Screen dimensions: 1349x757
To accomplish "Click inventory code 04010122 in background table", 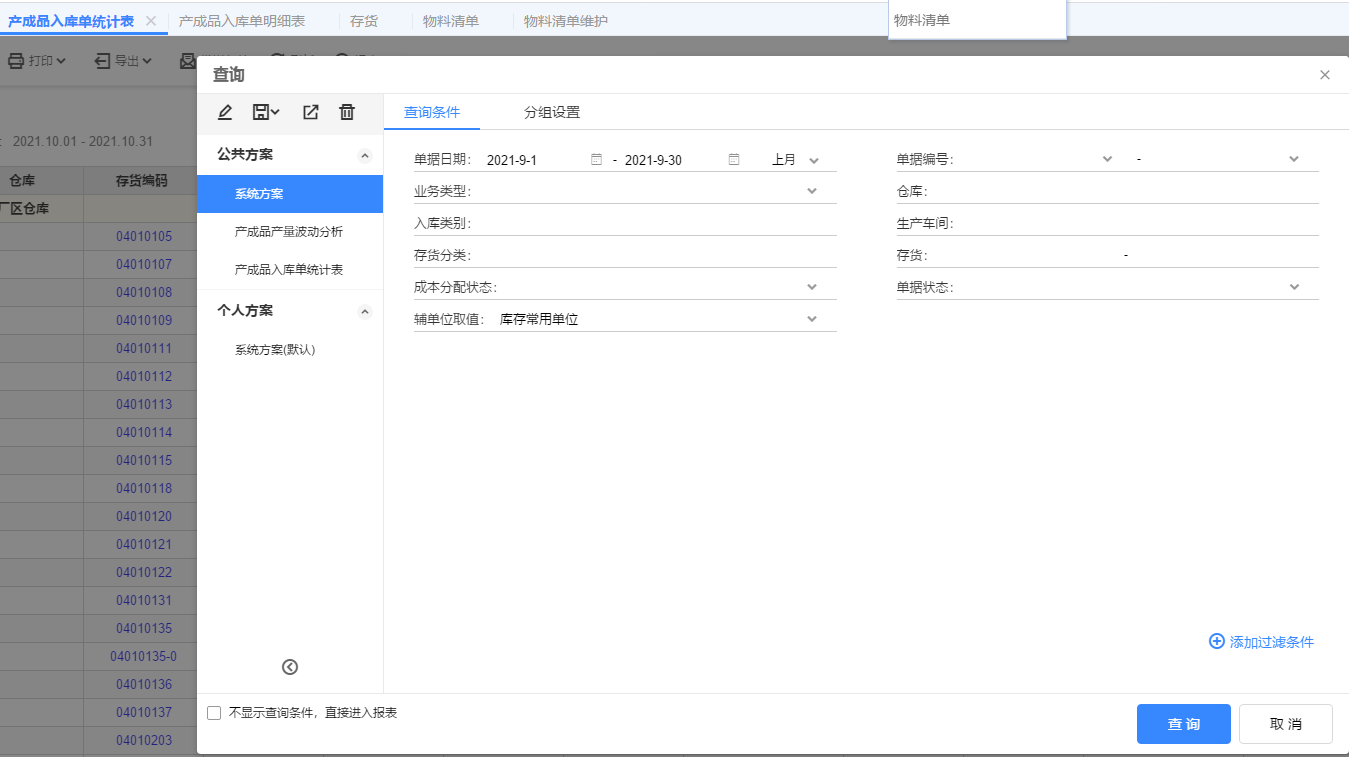I will pyautogui.click(x=144, y=573).
